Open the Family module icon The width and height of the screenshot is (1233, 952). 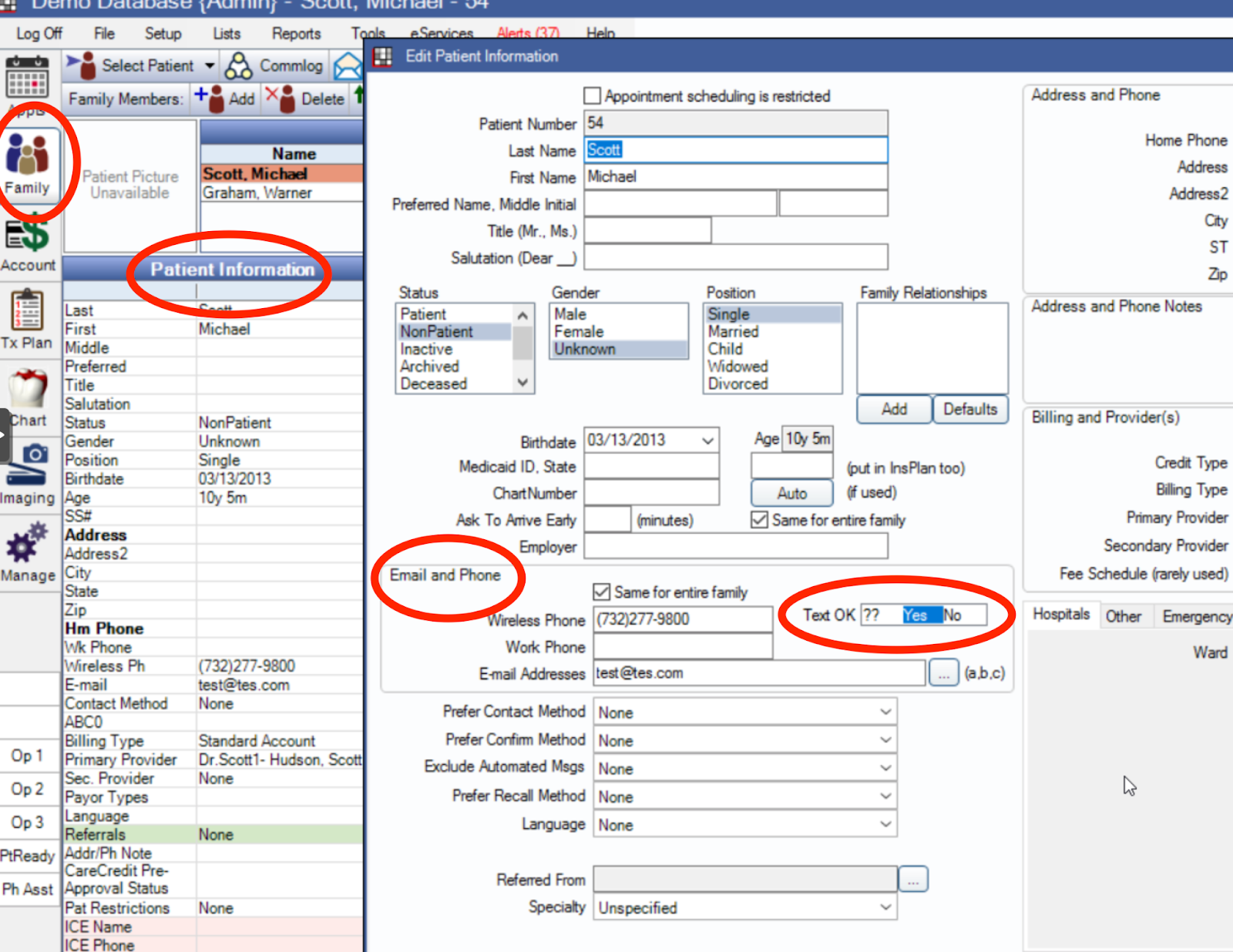[28, 154]
